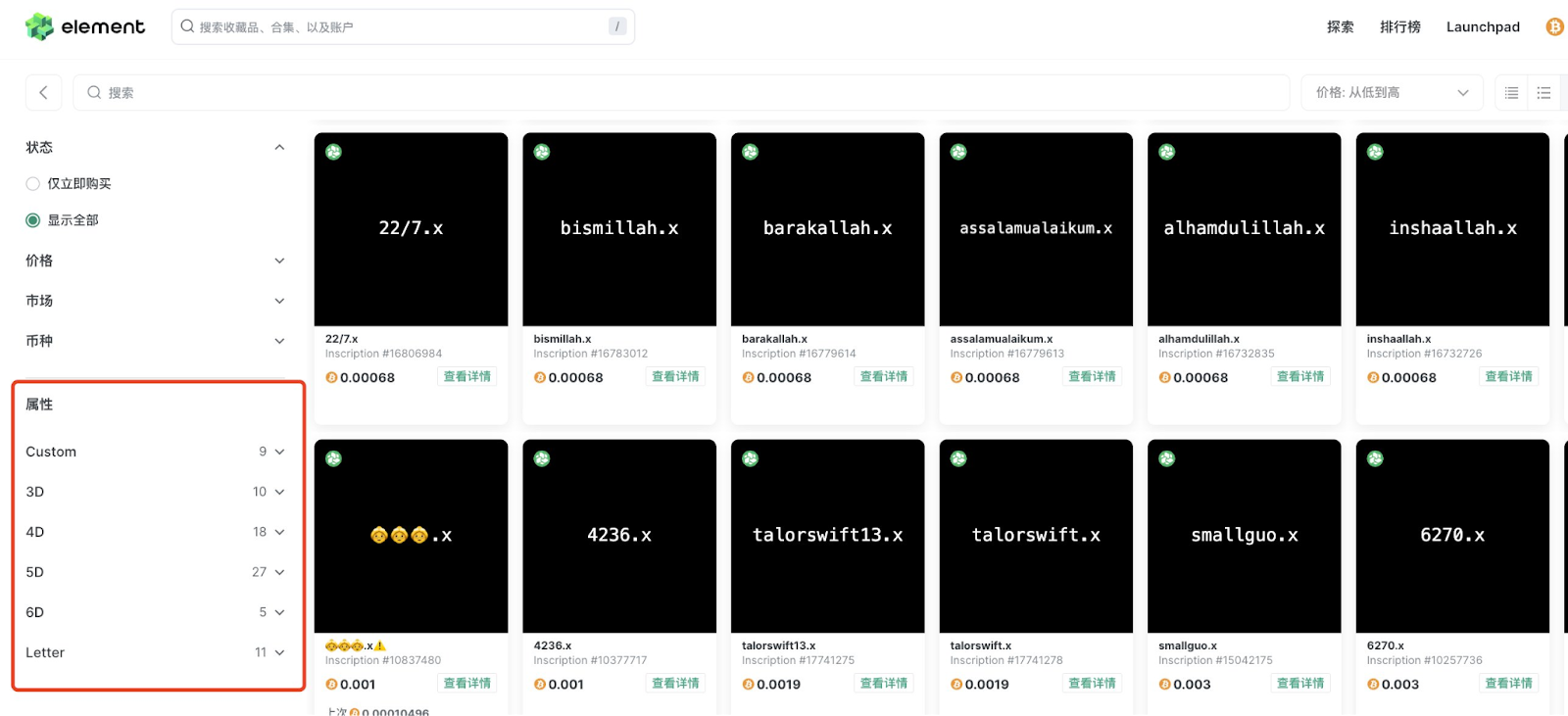Collapse the 状态 filter section
Image resolution: width=1568 pixels, height=716 pixels.
tap(279, 147)
